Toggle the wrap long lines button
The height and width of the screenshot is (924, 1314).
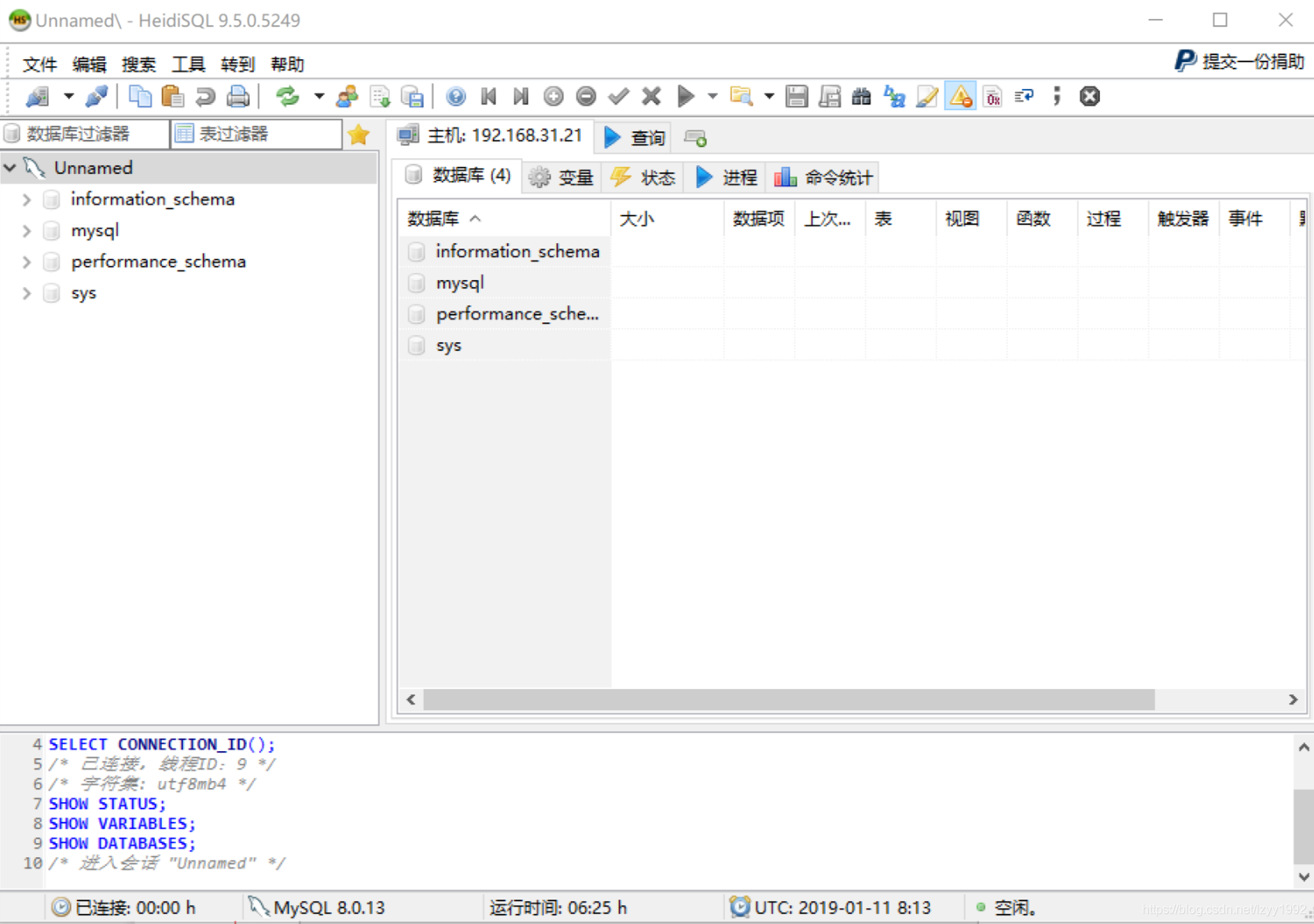[1024, 97]
